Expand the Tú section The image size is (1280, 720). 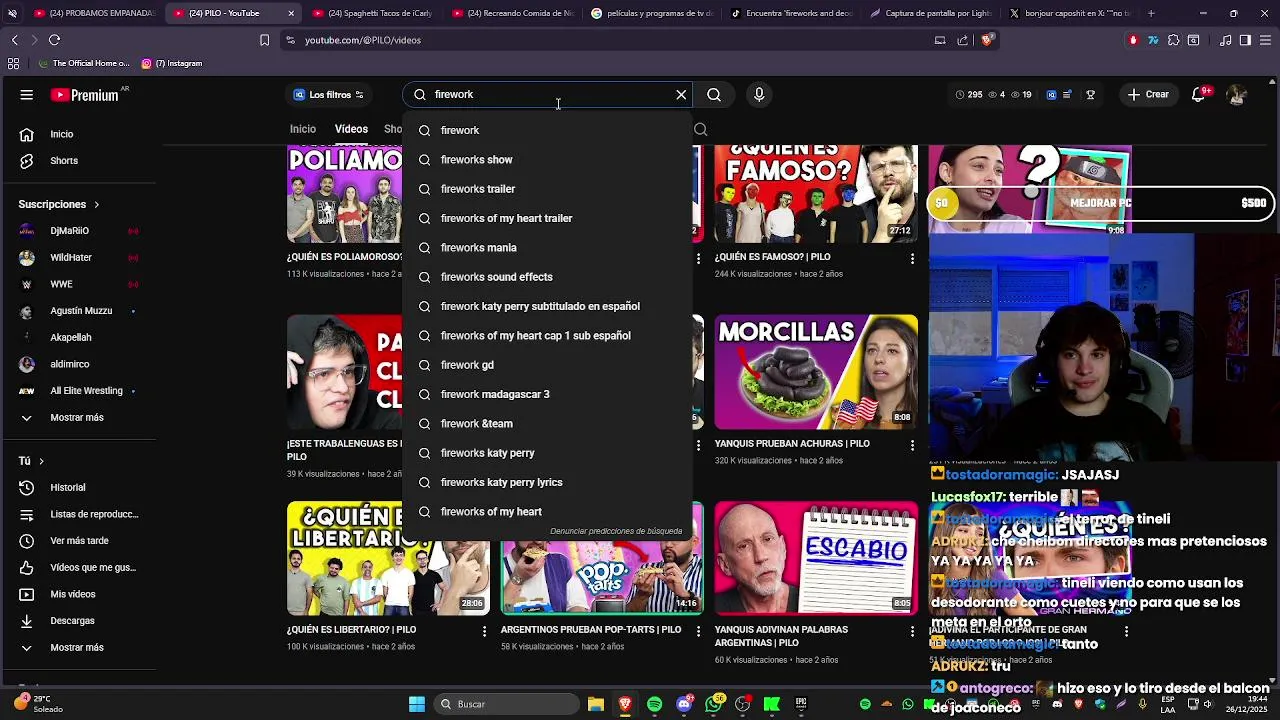(32, 461)
